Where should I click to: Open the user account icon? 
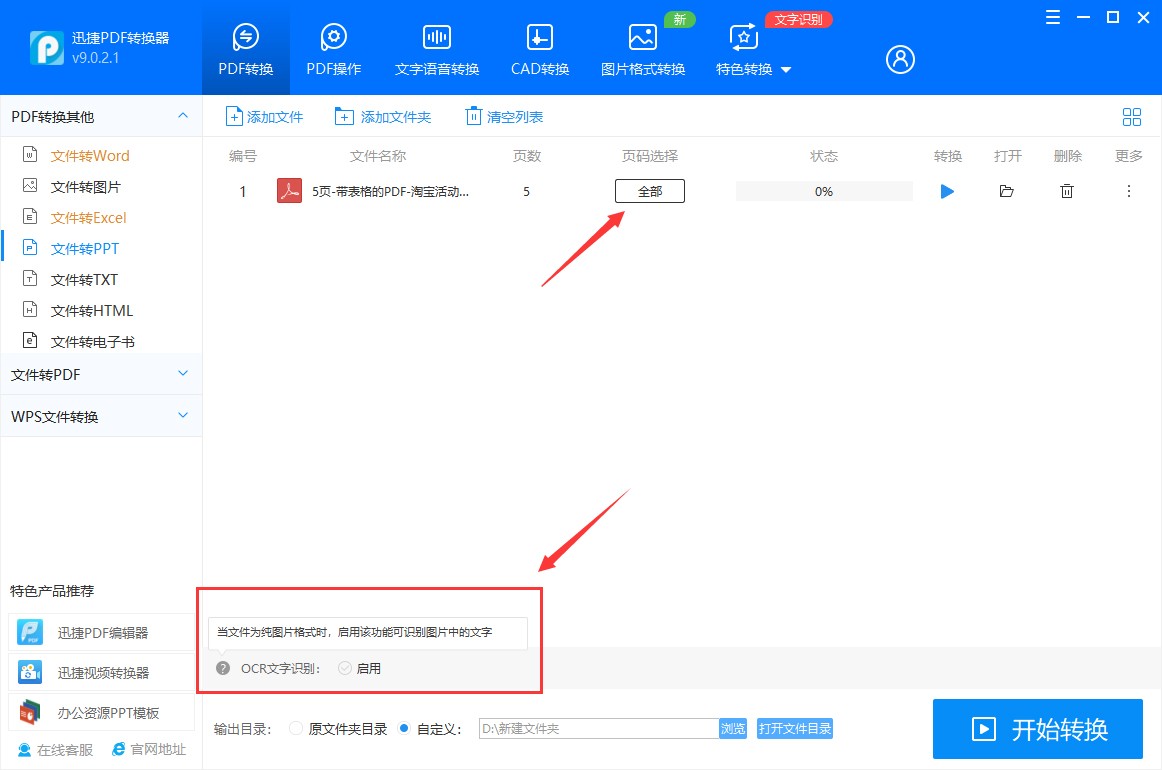[x=899, y=59]
